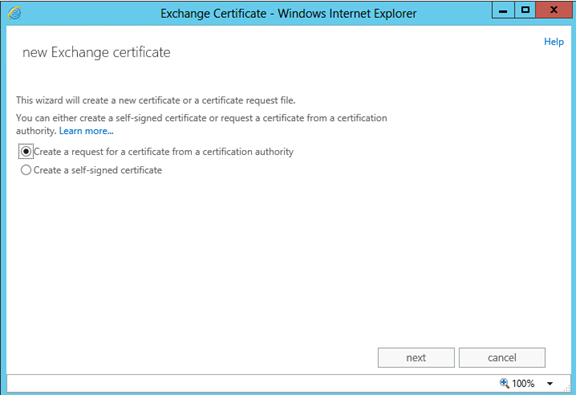
Task: Minimize the Exchange Certificate window
Action: (x=503, y=10)
